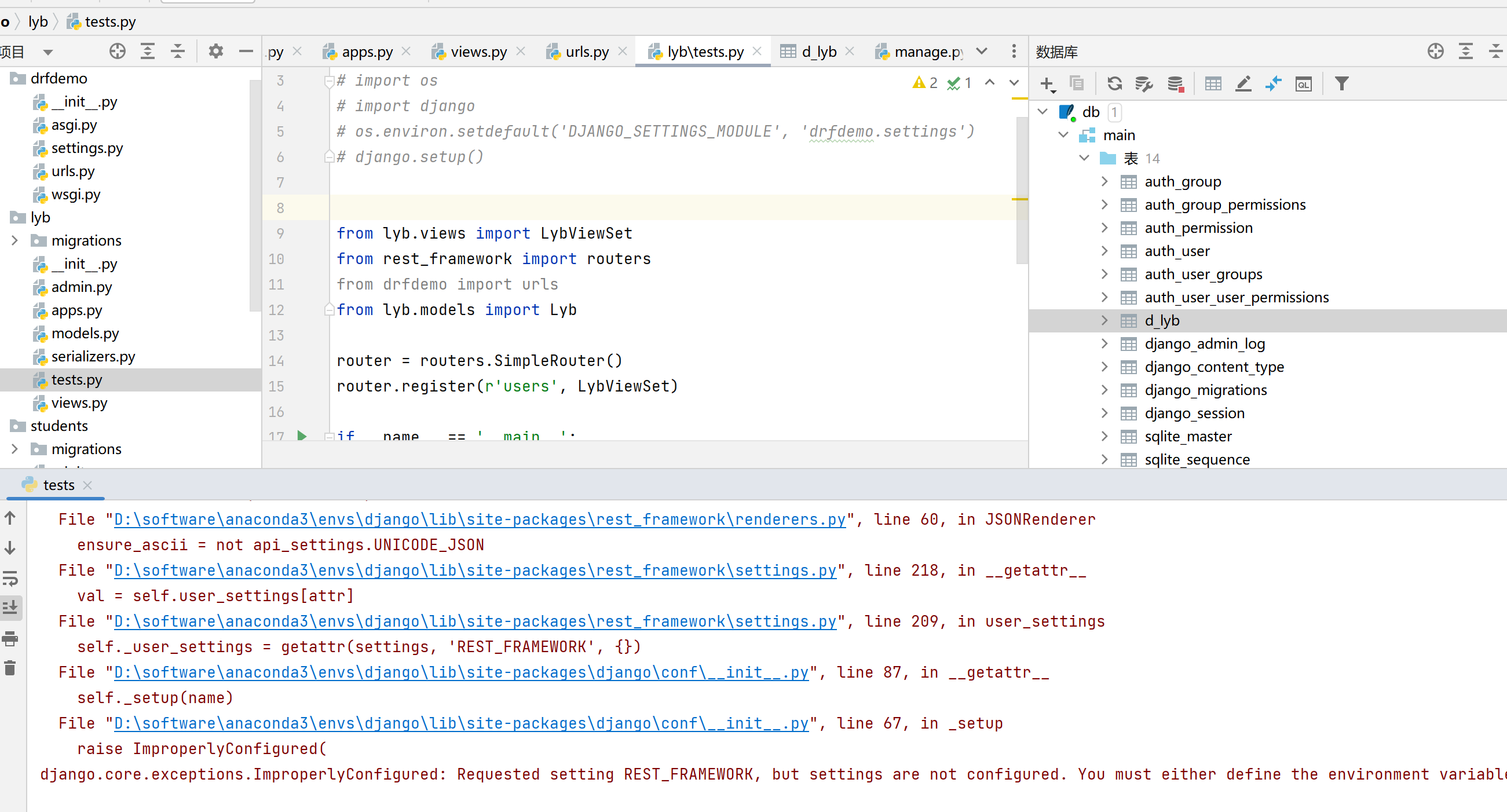Switch to the views.py editor tab
Screen dimensions: 1507x812
pos(478,52)
